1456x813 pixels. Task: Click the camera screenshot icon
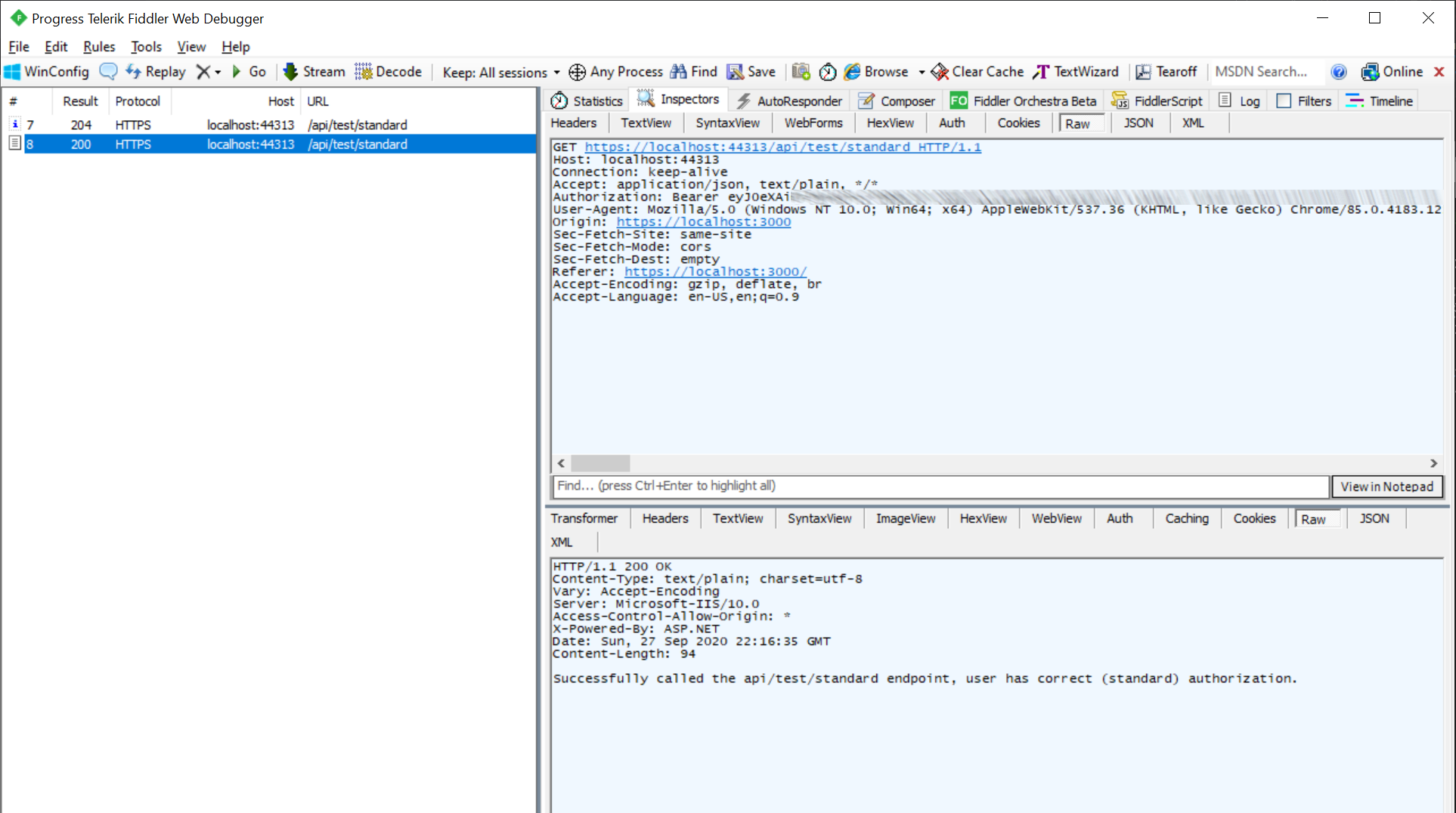(801, 72)
